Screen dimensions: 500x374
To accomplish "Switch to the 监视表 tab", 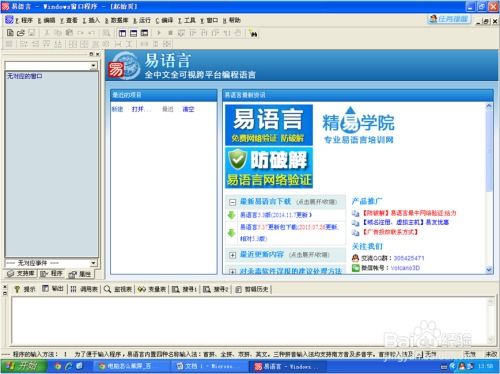I will click(118, 289).
